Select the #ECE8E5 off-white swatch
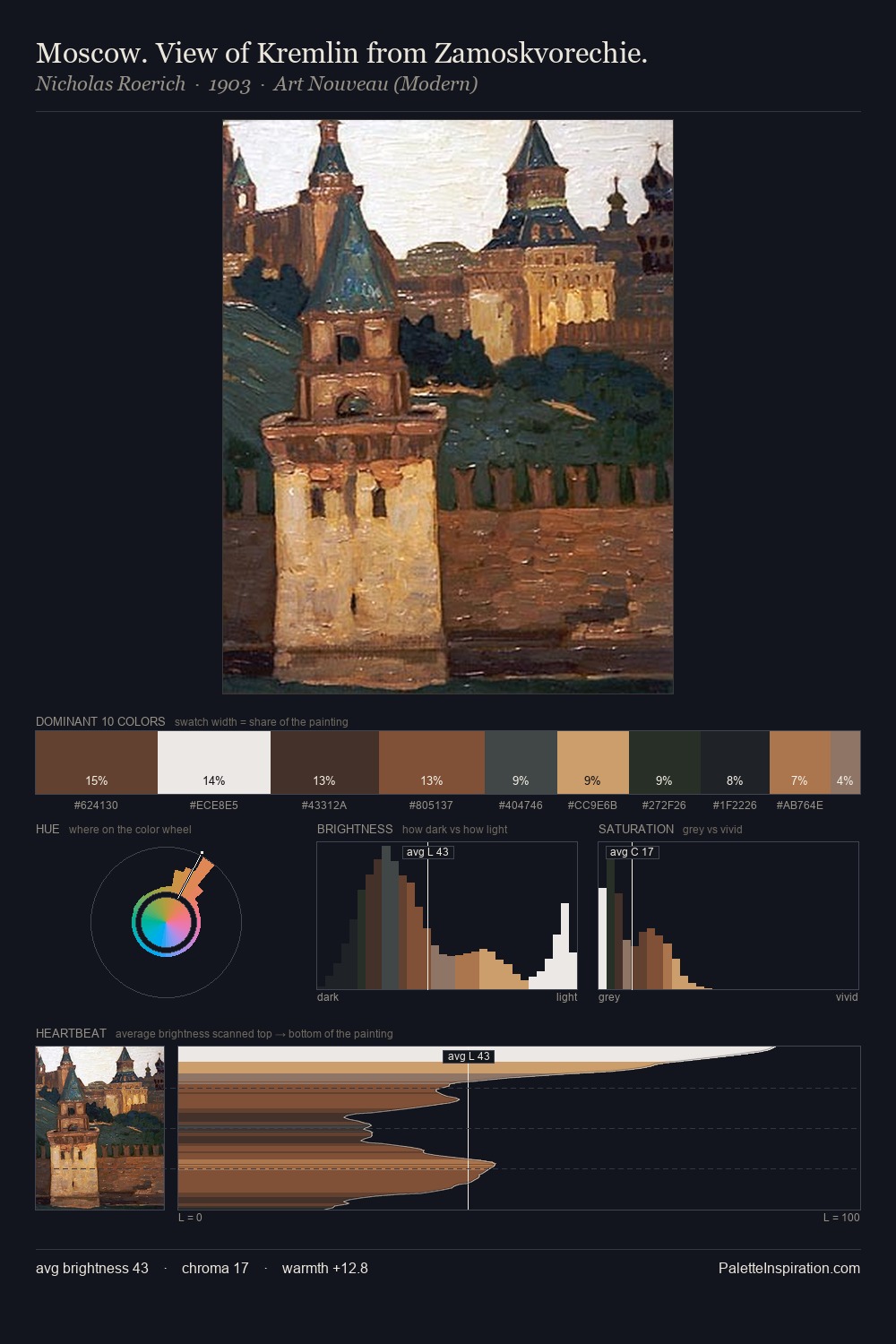 coord(214,762)
